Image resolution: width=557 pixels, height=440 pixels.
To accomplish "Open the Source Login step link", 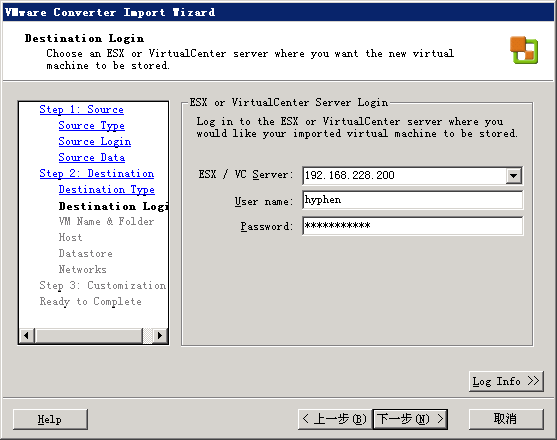I will tap(95, 141).
